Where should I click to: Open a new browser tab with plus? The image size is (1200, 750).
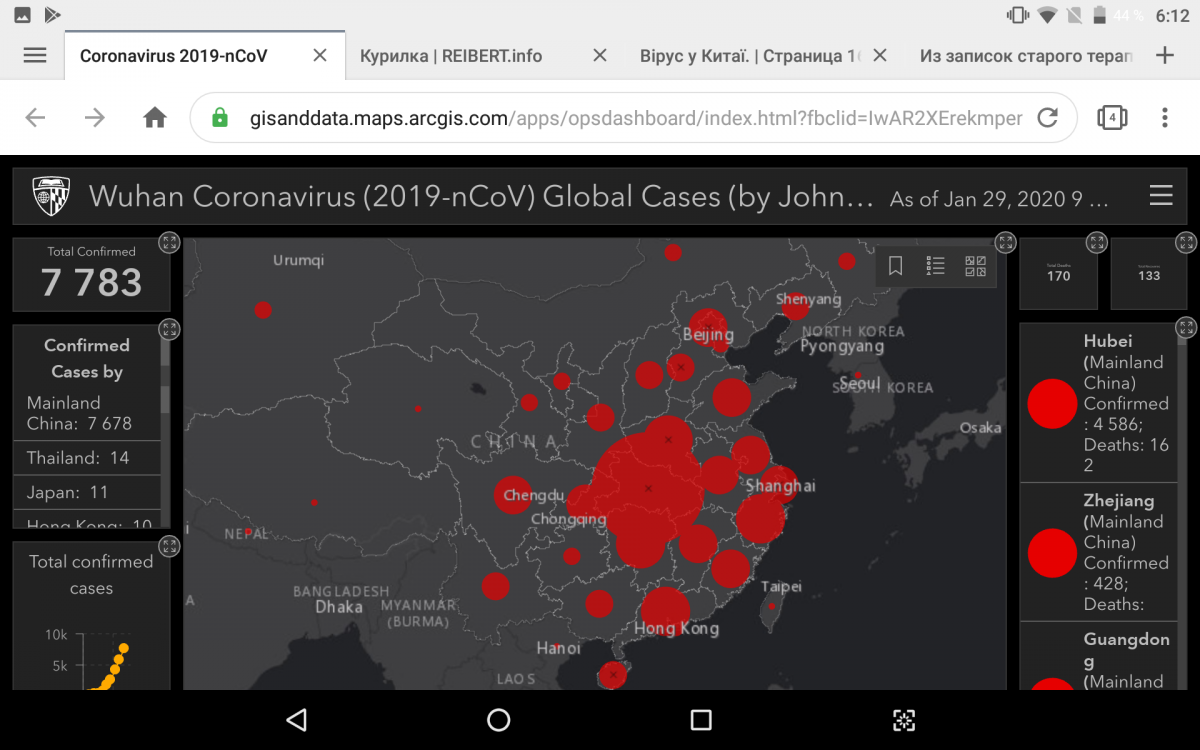tap(1165, 55)
